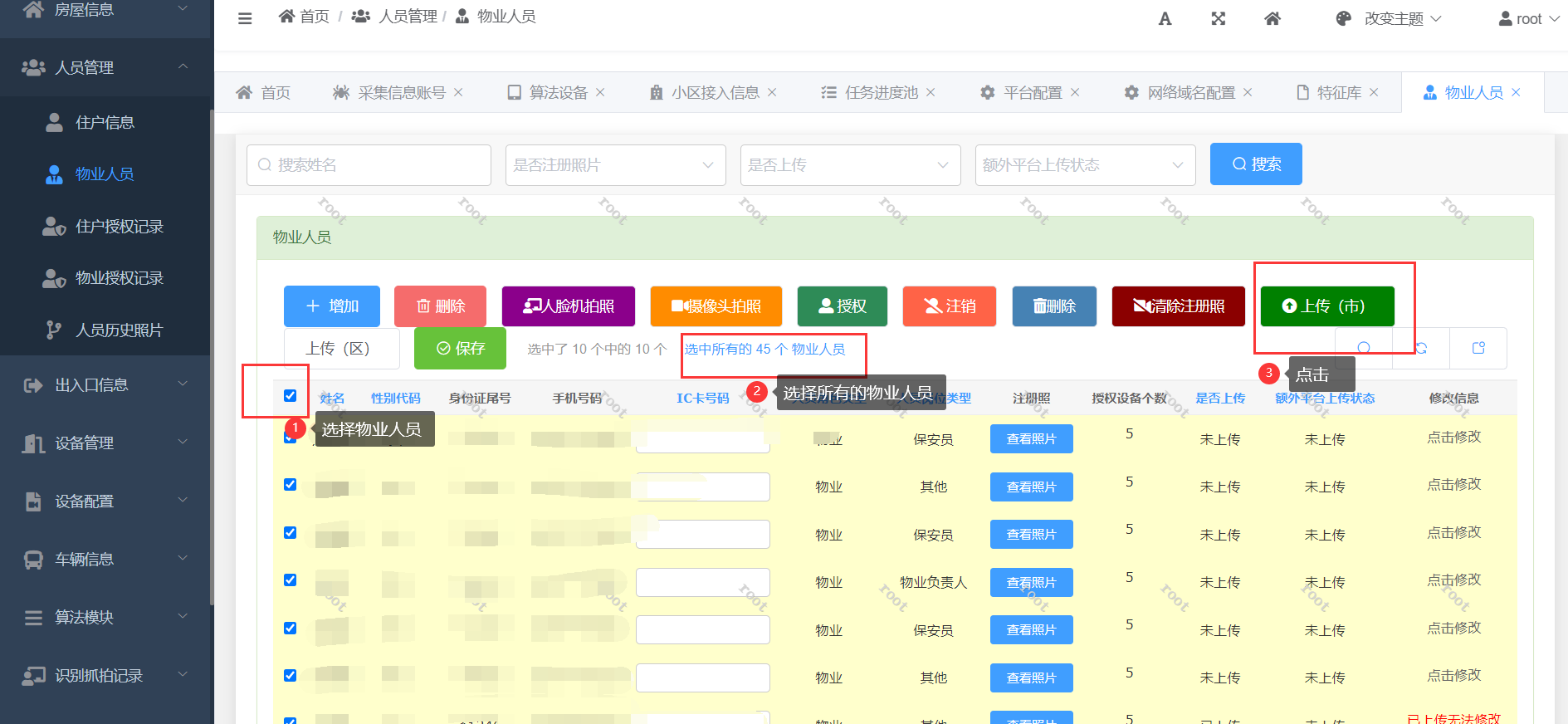Image resolution: width=1568 pixels, height=724 pixels.
Task: Click the fullscreen toggle icon in header
Action: [x=1218, y=18]
